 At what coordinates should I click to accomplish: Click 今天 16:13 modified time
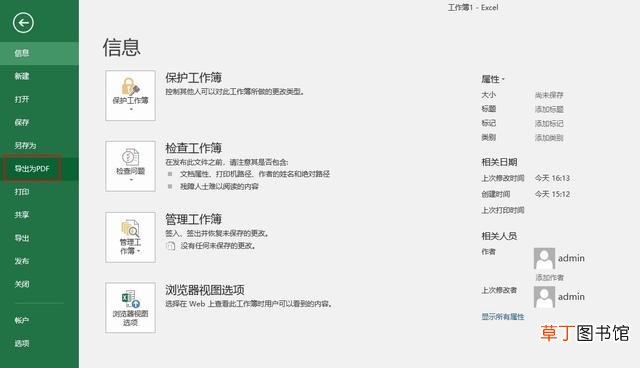tap(552, 178)
